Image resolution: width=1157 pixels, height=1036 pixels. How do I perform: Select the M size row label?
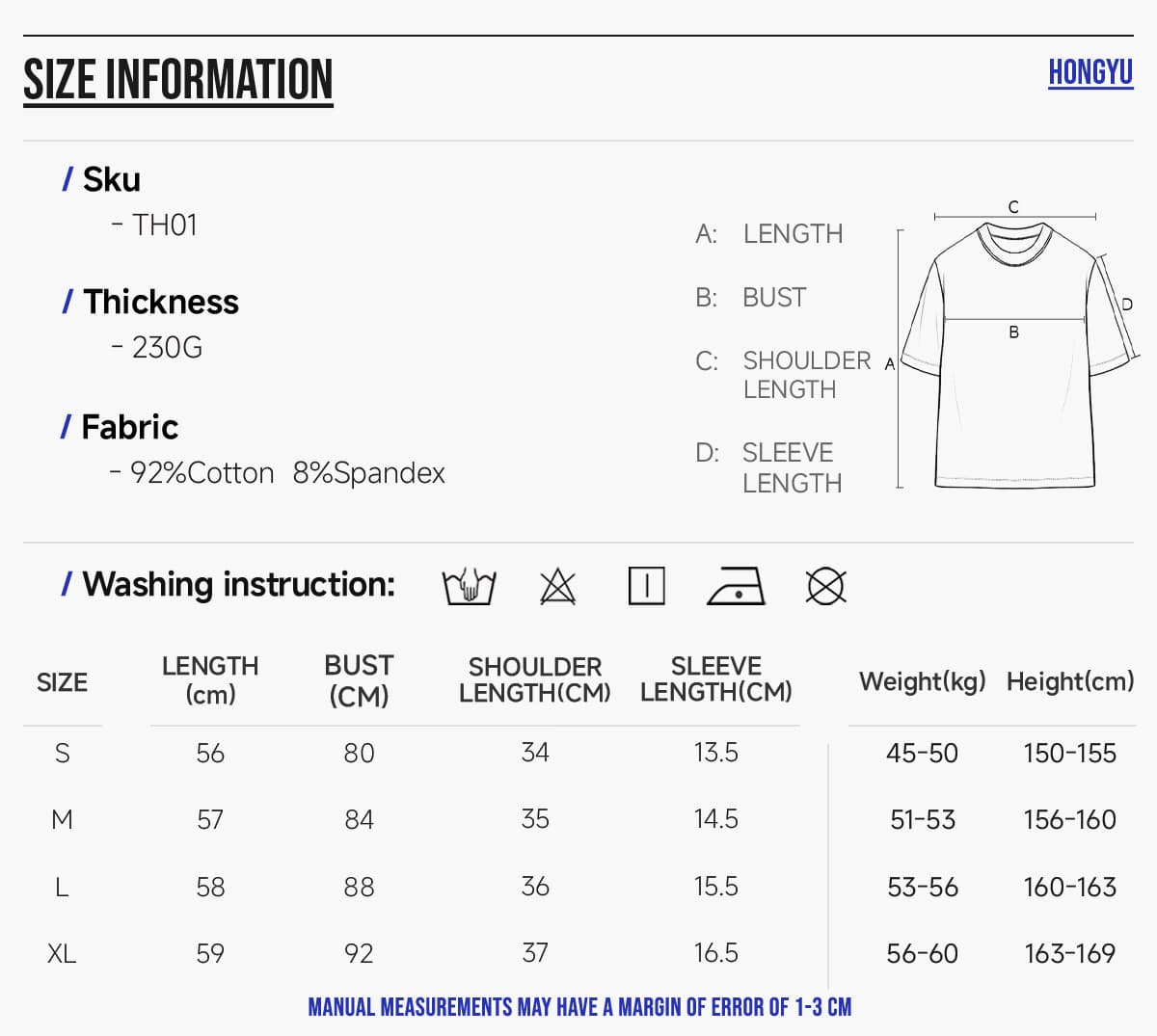62,819
